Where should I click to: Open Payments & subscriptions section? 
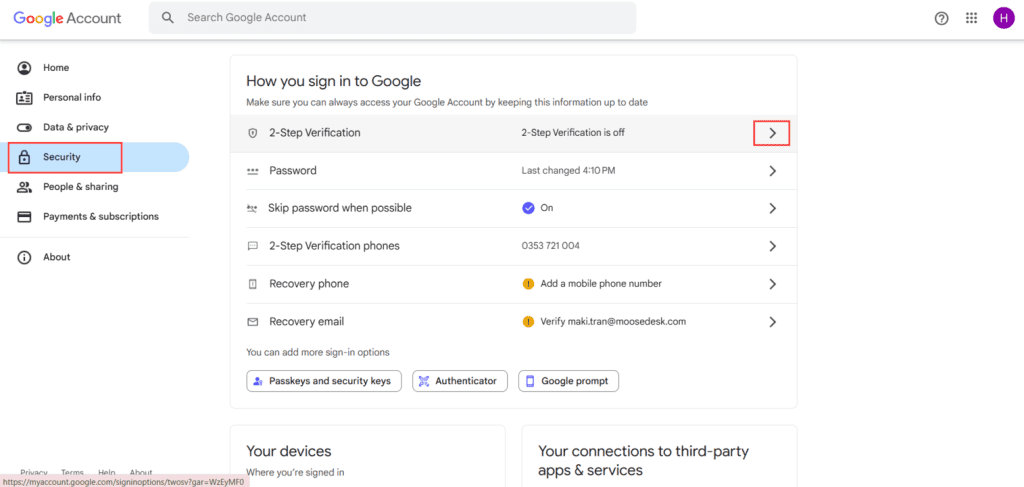[95, 217]
